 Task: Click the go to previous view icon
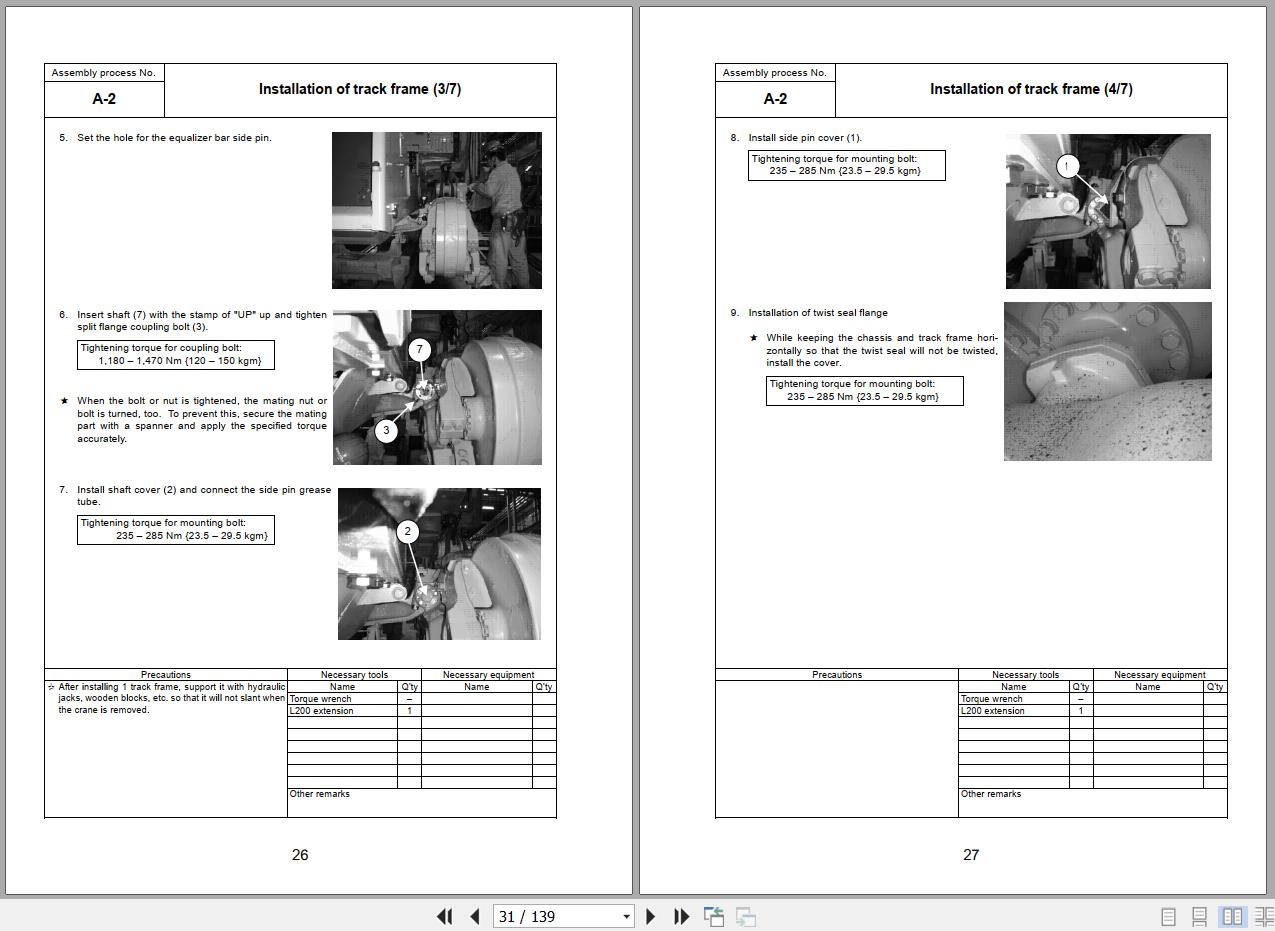coord(714,916)
